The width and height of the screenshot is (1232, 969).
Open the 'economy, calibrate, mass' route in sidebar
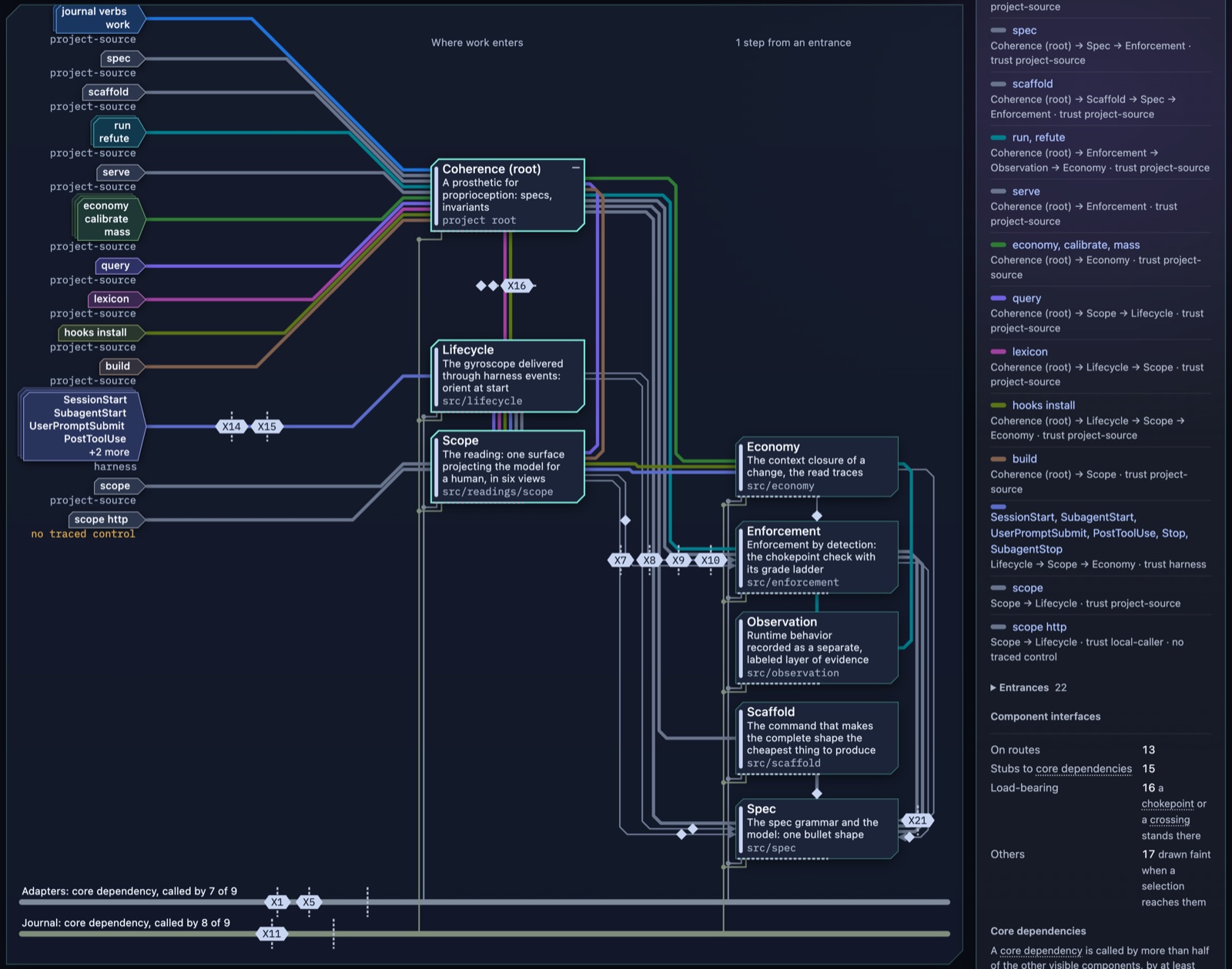tap(1076, 245)
